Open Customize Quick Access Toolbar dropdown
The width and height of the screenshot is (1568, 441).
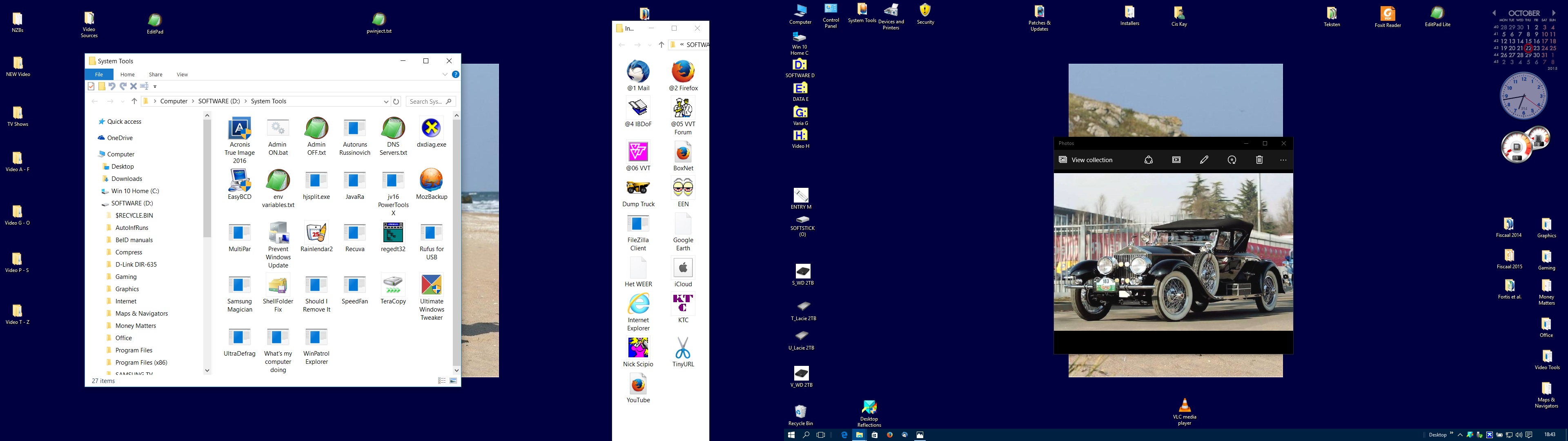coord(155,87)
